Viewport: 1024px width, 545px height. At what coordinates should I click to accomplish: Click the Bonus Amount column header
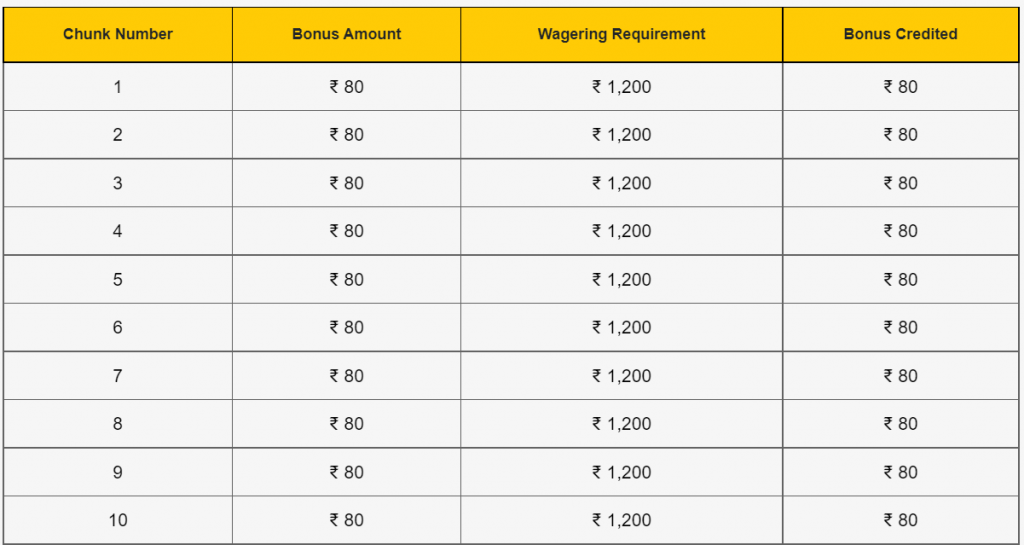coord(346,35)
